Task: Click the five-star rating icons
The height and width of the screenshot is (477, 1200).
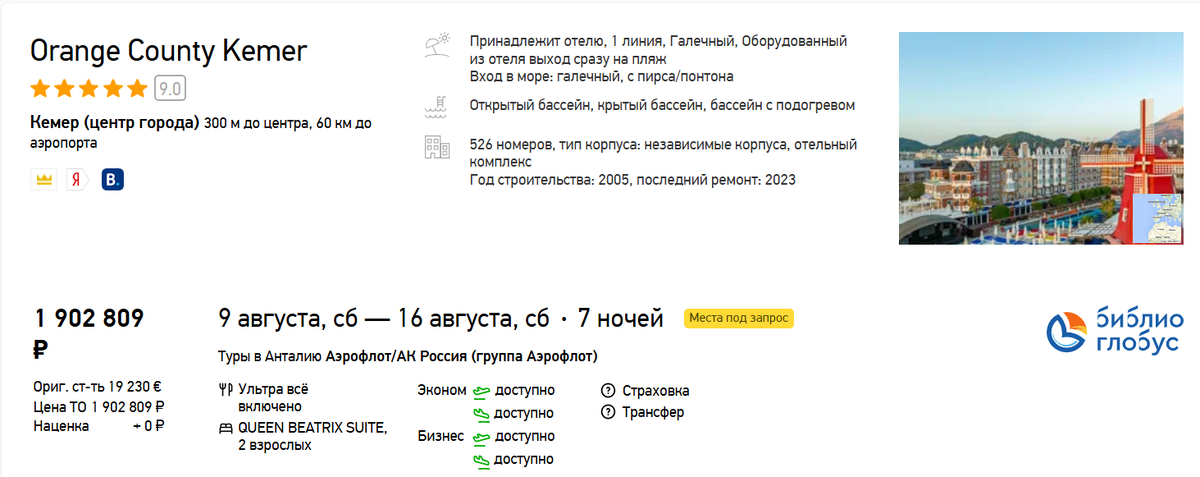Action: (90, 89)
